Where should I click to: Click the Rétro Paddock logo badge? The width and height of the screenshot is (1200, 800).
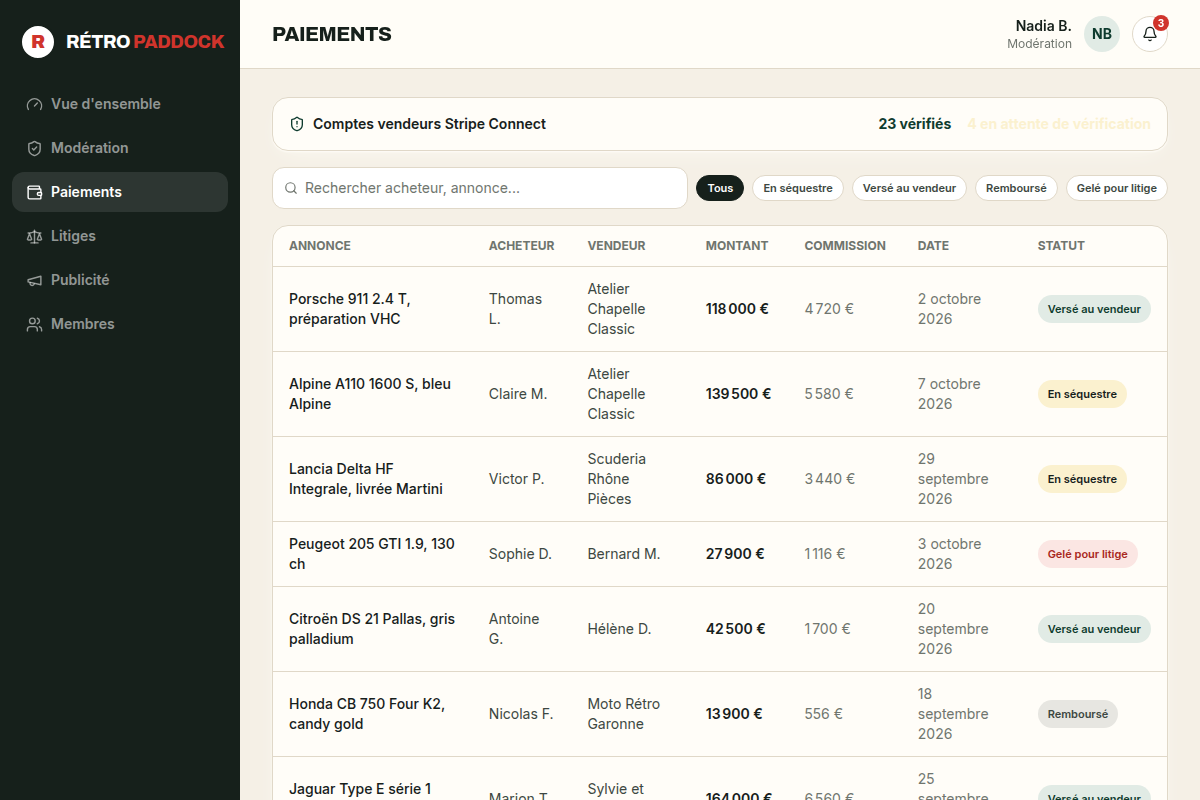pos(38,42)
